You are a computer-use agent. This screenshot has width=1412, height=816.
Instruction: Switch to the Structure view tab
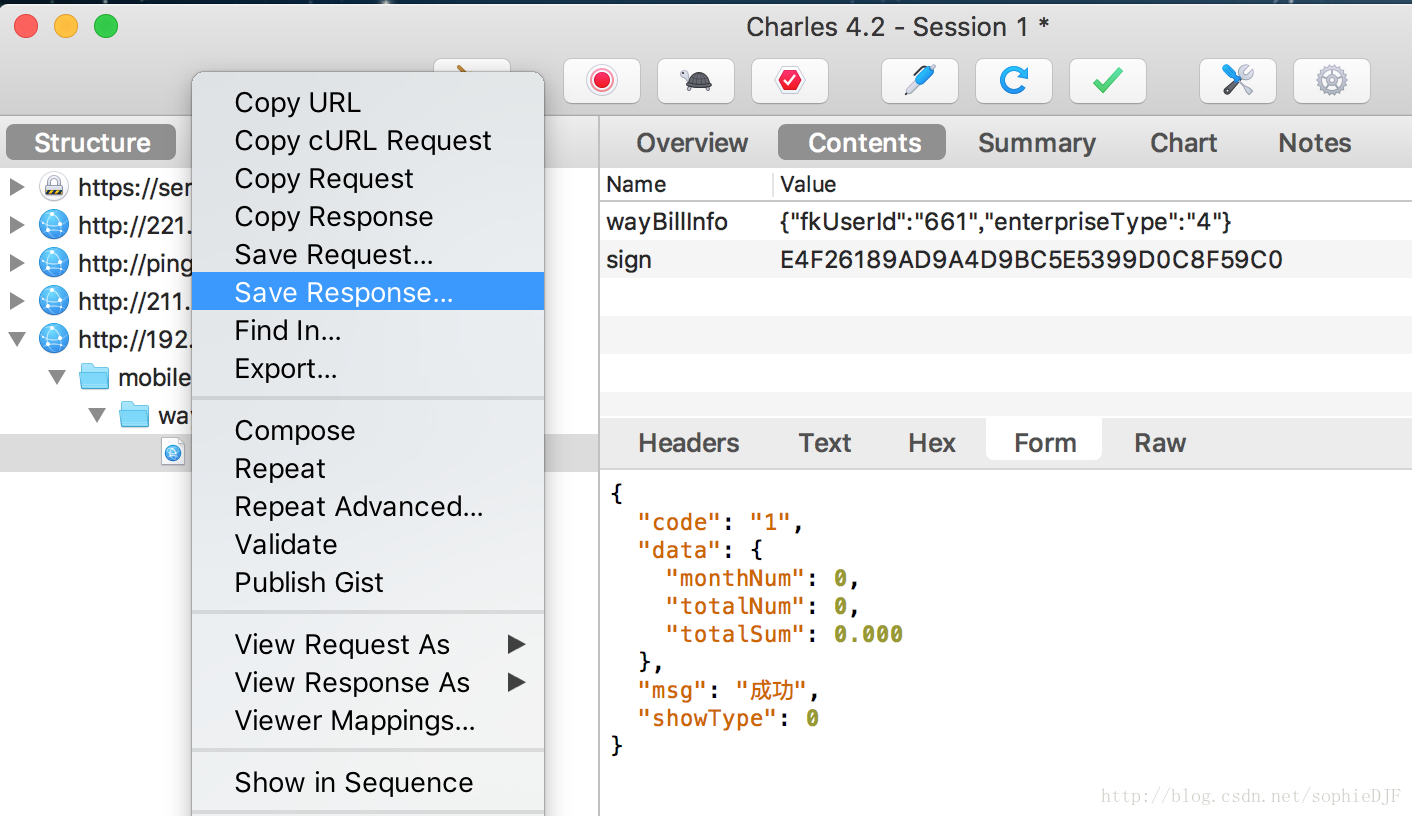92,143
